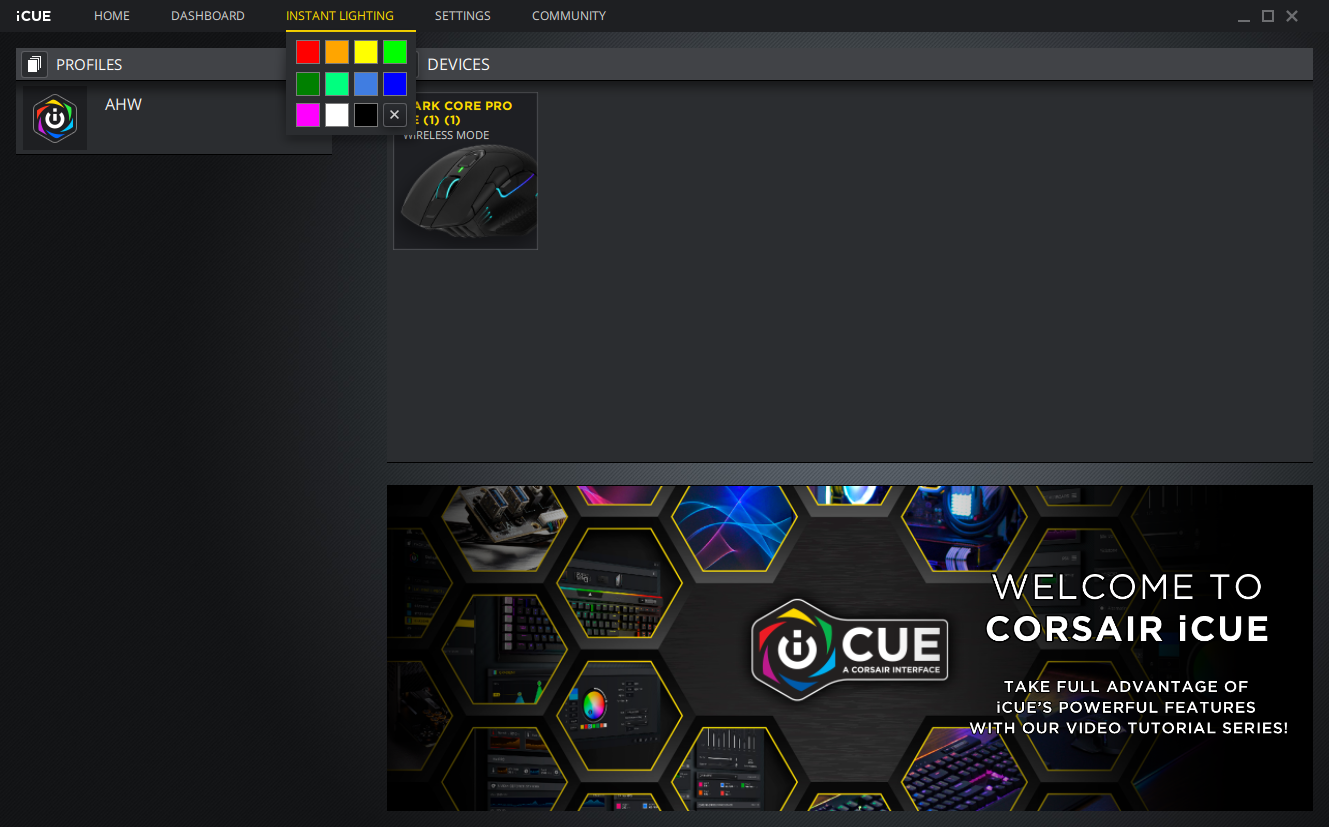Click the iCUE logo in title bar
The height and width of the screenshot is (827, 1329).
[x=34, y=16]
